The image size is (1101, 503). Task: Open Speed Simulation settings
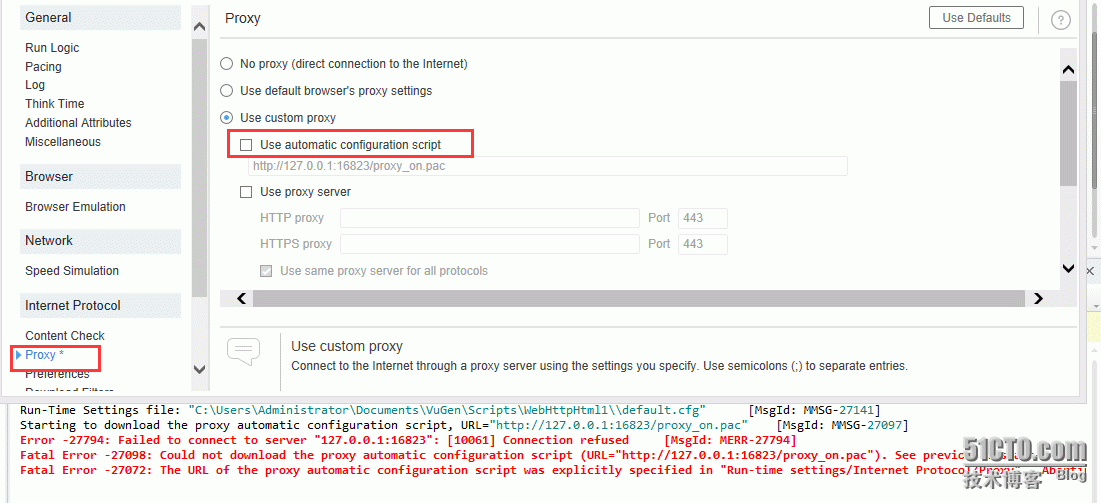point(72,270)
